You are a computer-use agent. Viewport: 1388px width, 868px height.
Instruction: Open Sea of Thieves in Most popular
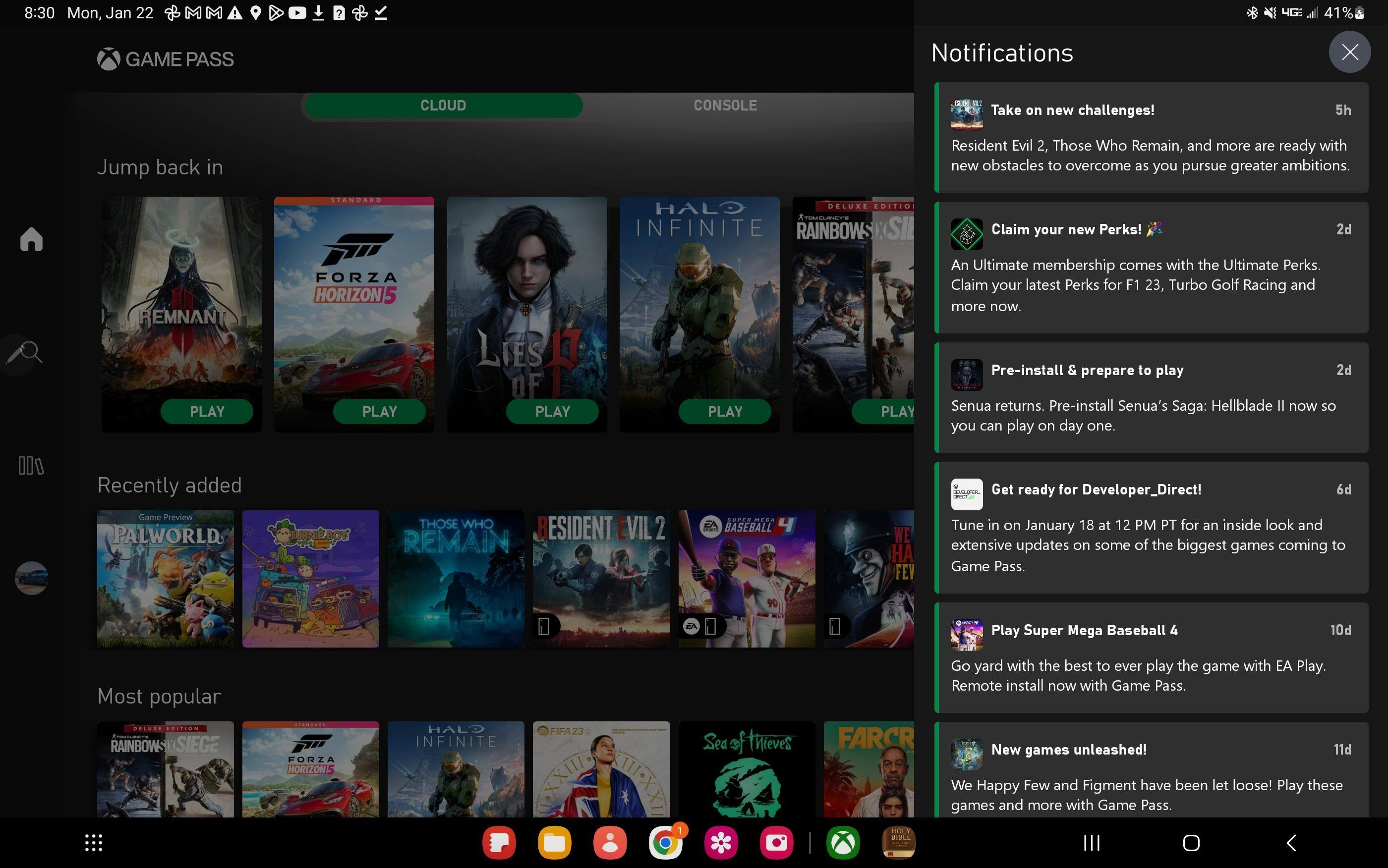(747, 769)
